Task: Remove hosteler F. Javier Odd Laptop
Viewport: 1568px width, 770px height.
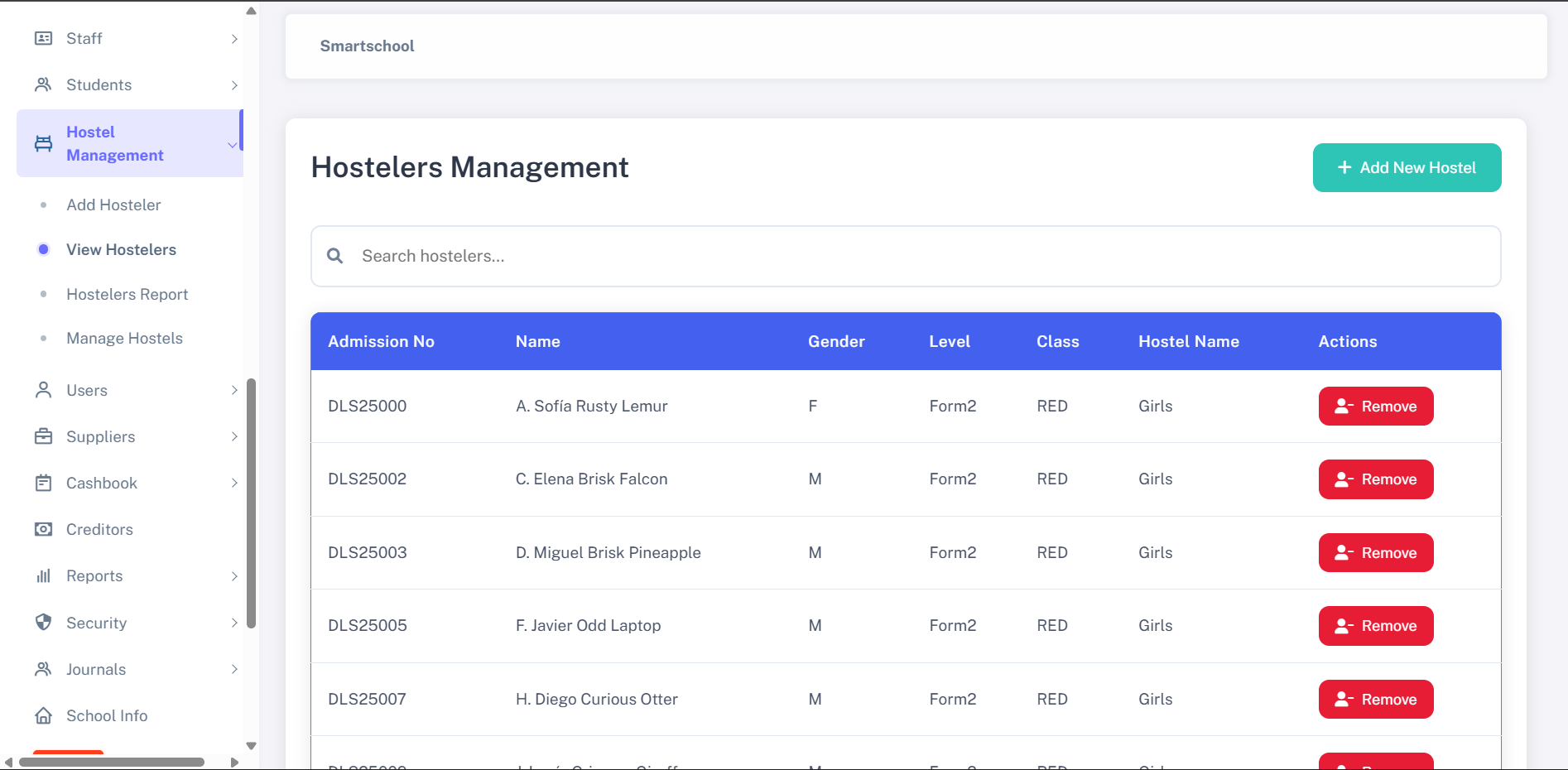Action: click(x=1376, y=626)
